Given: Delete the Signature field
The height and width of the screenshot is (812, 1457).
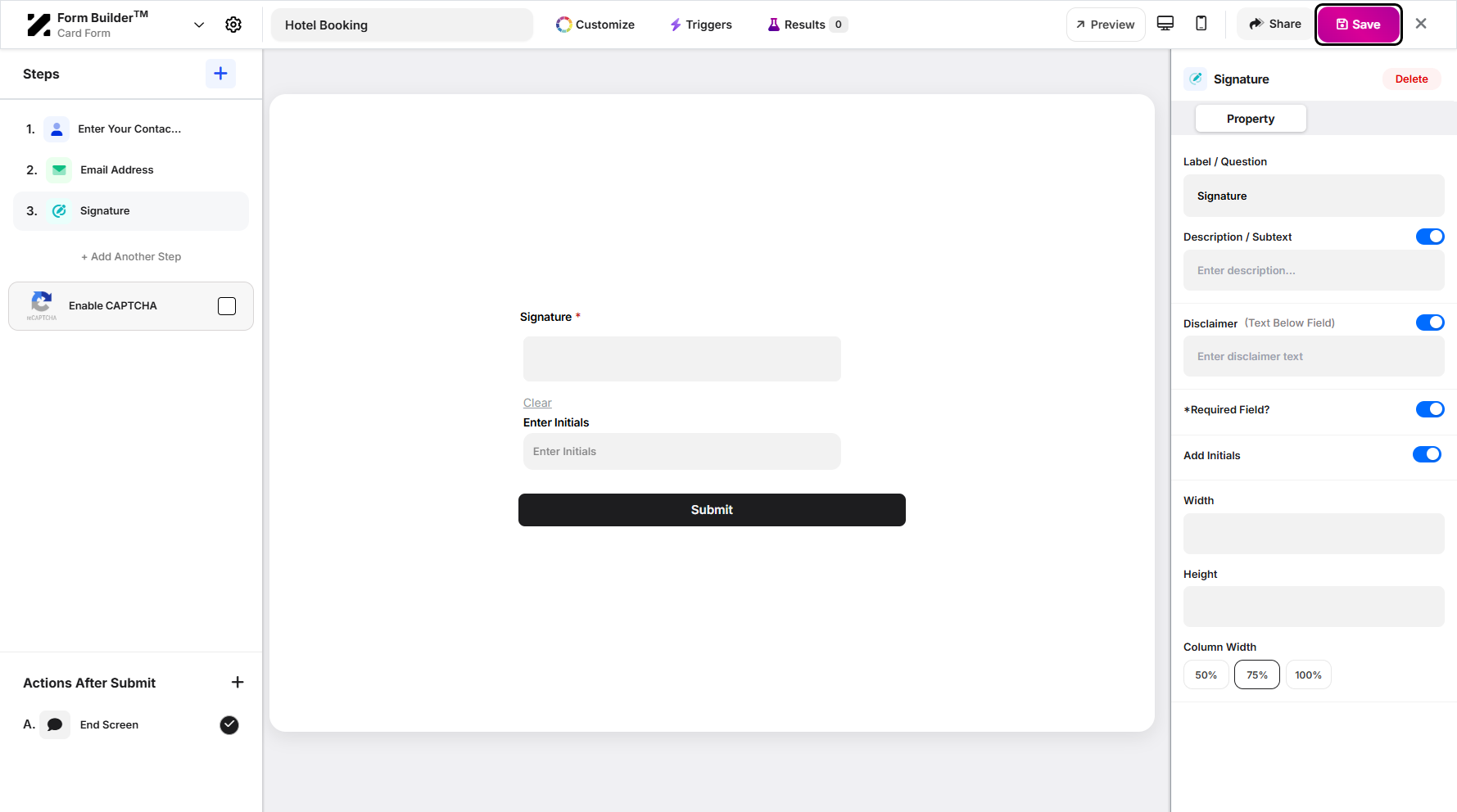Looking at the screenshot, I should coord(1412,79).
